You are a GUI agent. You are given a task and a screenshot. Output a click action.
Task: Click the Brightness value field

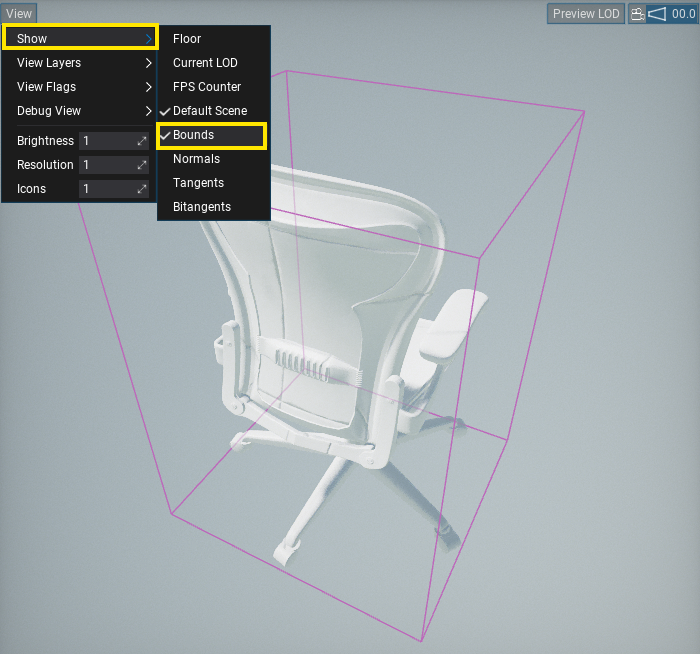coord(113,141)
